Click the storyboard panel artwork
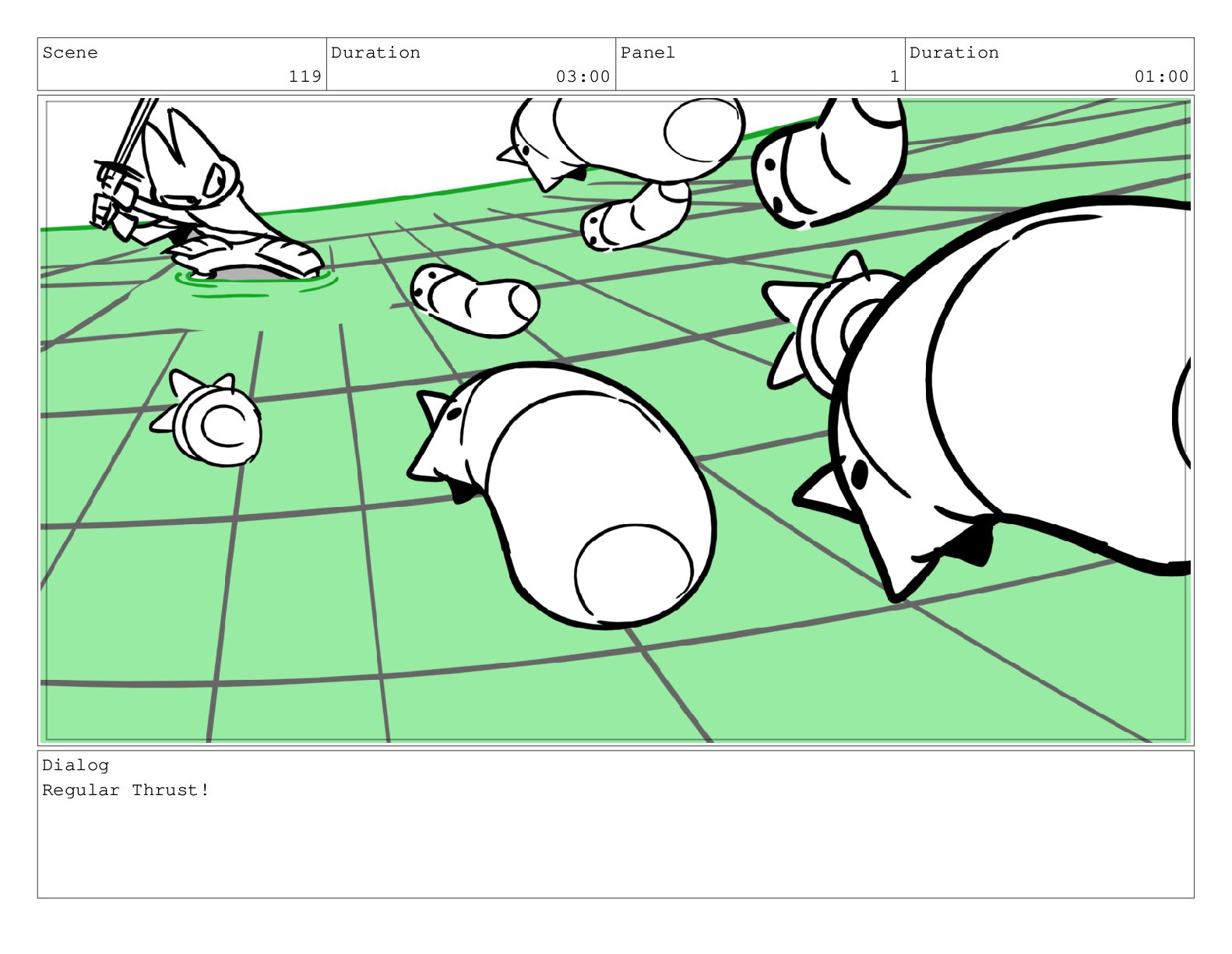 coord(615,420)
